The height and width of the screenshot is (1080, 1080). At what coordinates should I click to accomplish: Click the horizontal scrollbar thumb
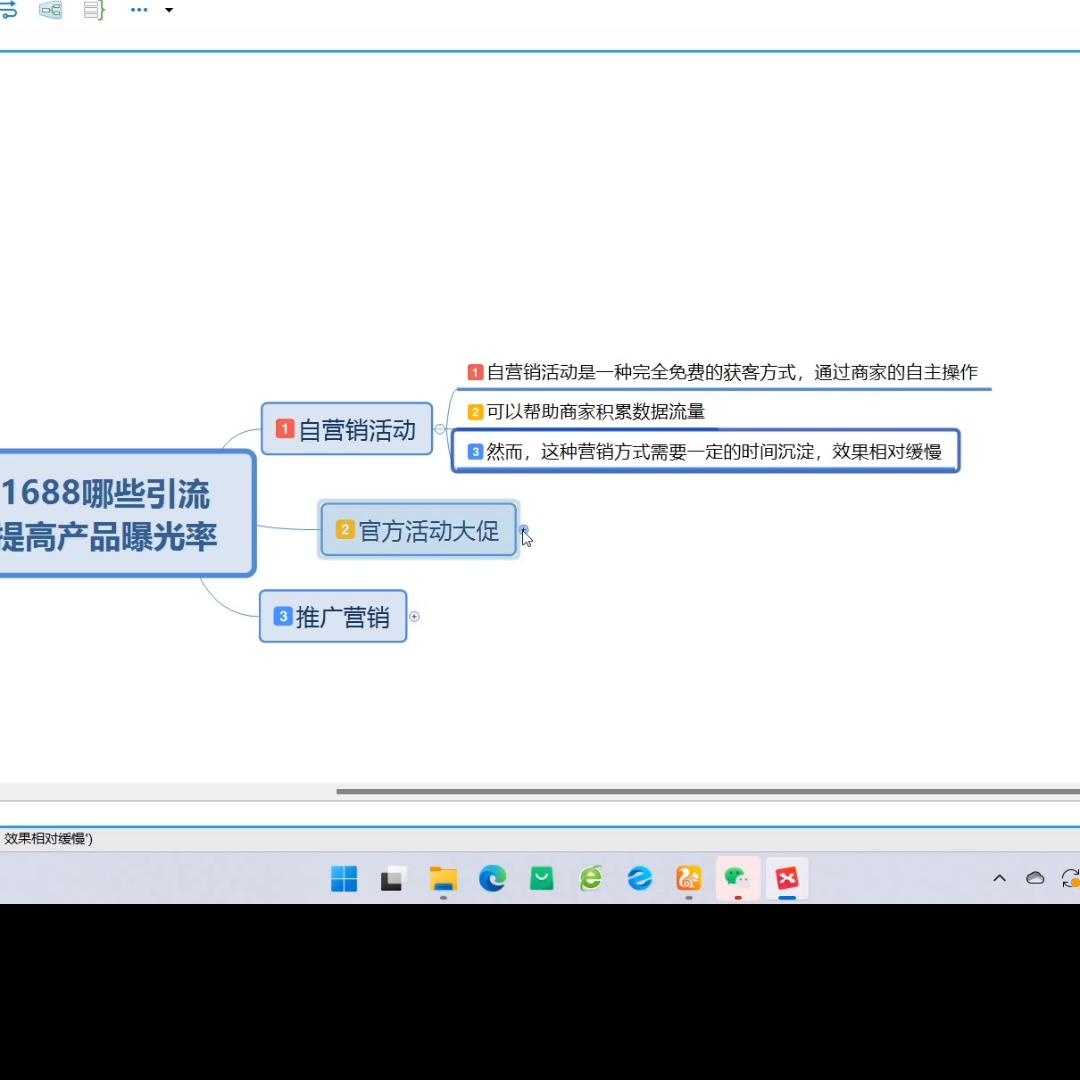tap(708, 791)
